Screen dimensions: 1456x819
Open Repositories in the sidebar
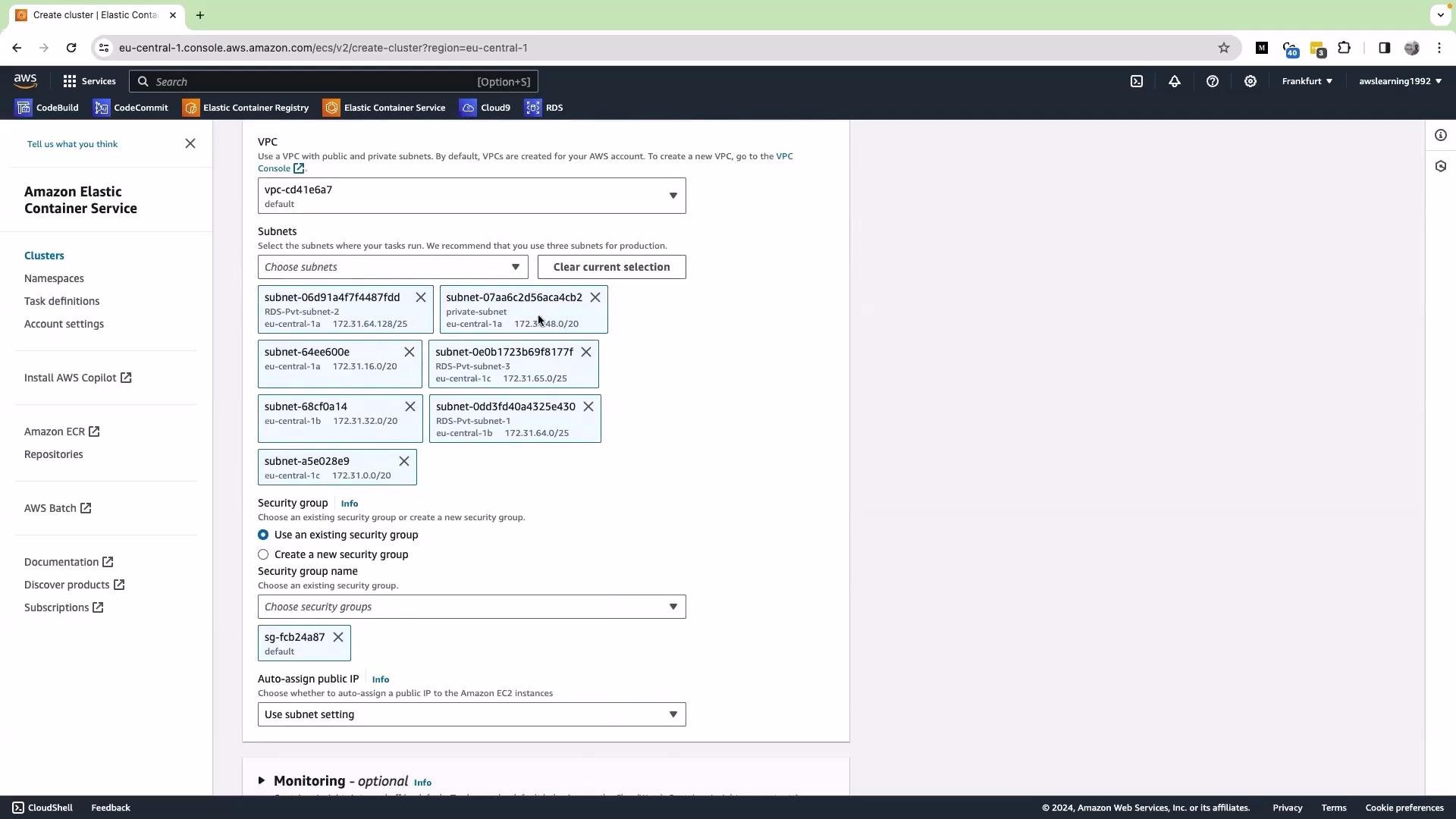(x=53, y=454)
